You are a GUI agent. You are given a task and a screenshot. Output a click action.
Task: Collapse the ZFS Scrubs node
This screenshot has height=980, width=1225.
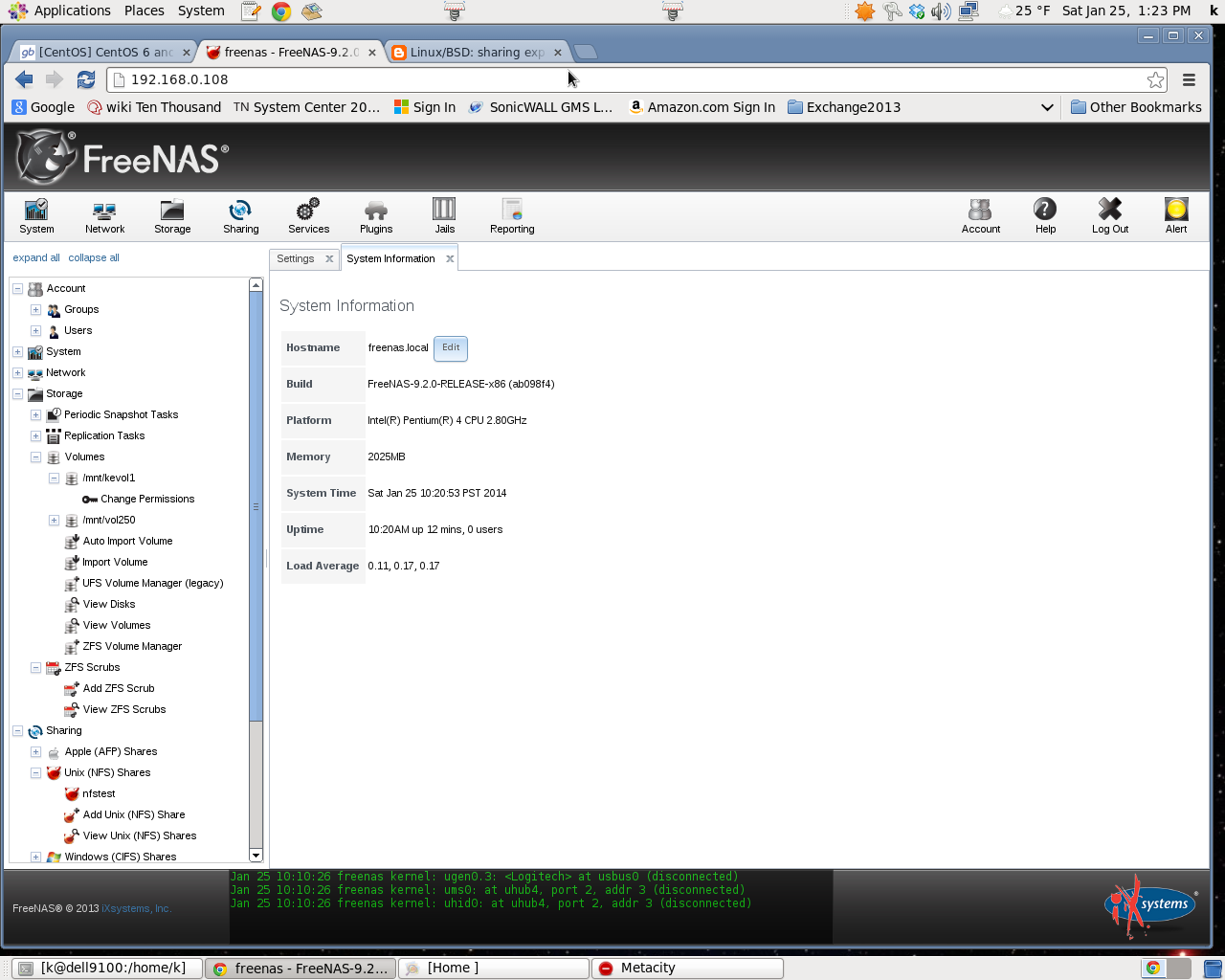point(35,667)
